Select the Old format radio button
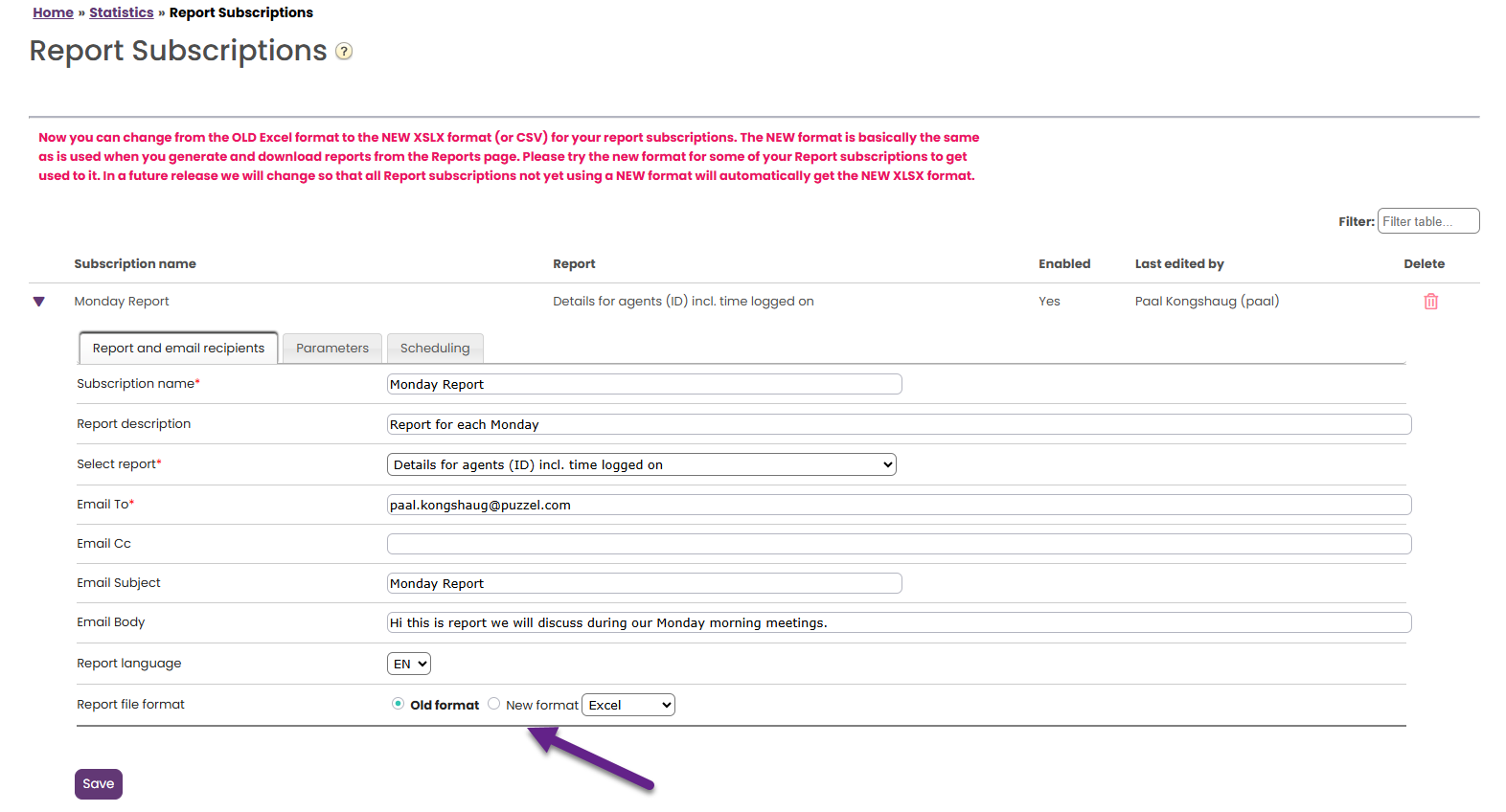This screenshot has height=812, width=1506. pyautogui.click(x=399, y=704)
